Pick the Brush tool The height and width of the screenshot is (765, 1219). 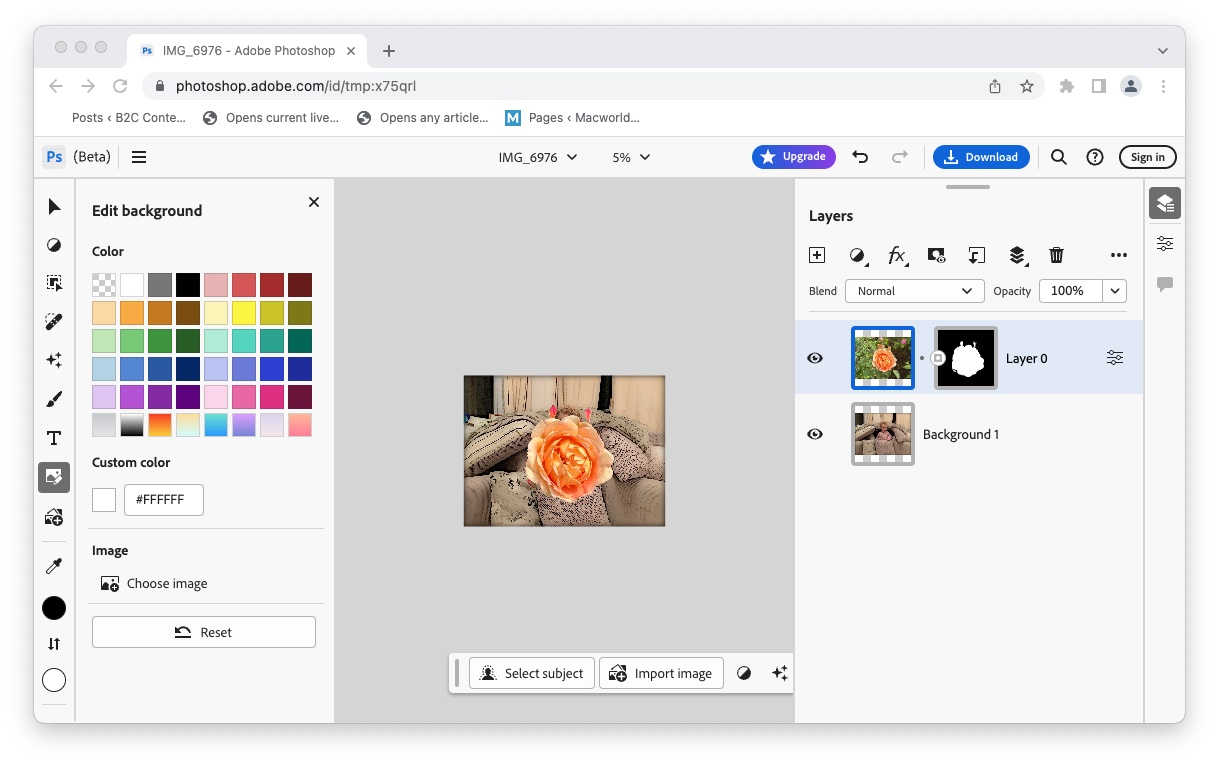point(54,398)
